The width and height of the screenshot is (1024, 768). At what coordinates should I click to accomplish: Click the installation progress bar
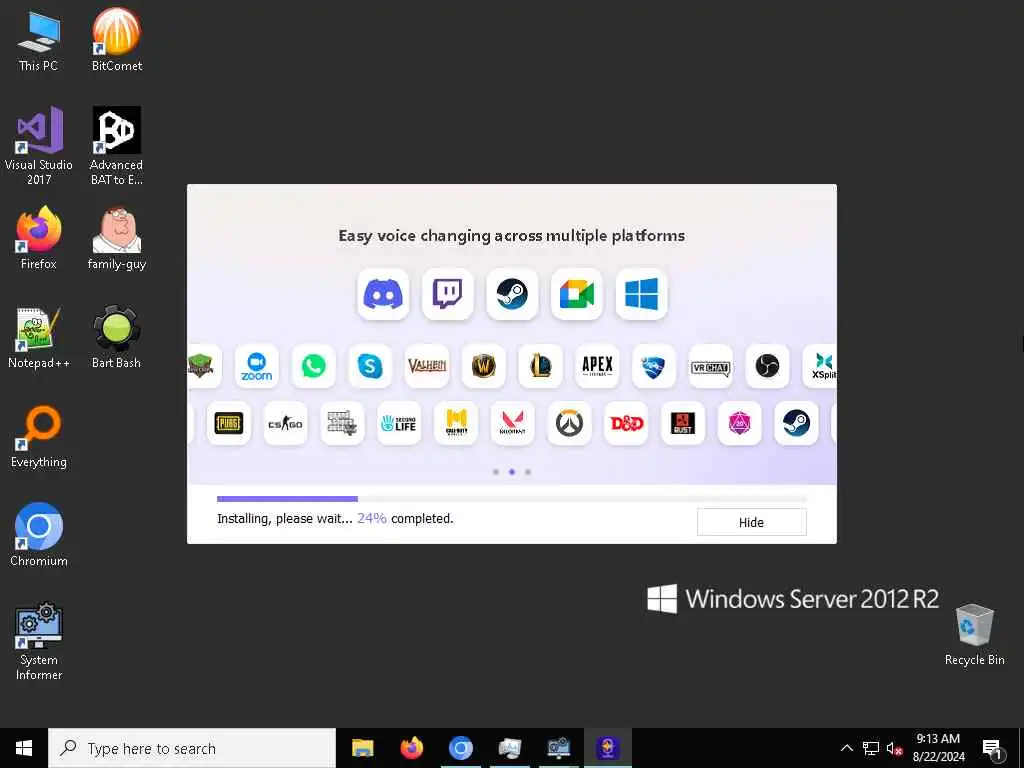click(x=511, y=499)
